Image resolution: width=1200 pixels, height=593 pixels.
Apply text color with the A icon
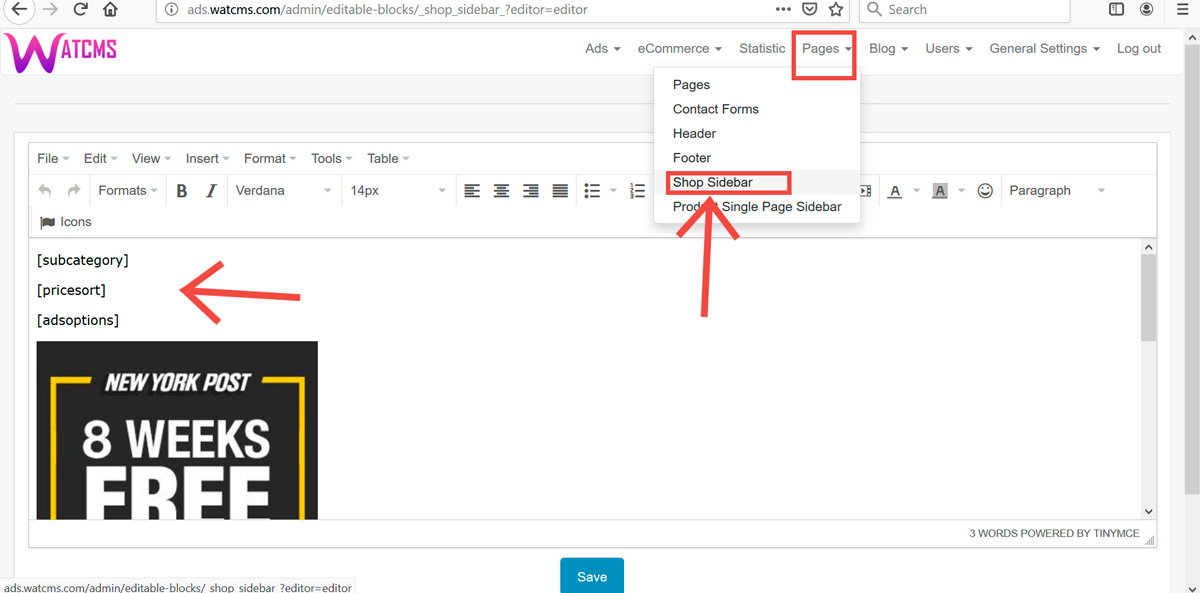click(894, 190)
